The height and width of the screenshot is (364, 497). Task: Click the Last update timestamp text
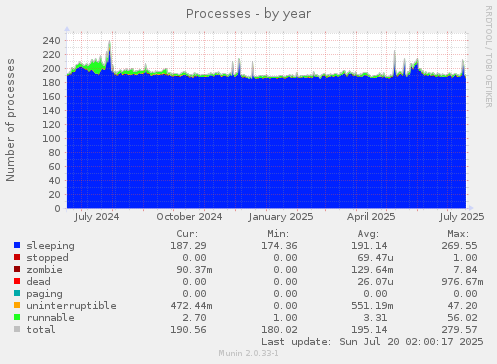372,342
